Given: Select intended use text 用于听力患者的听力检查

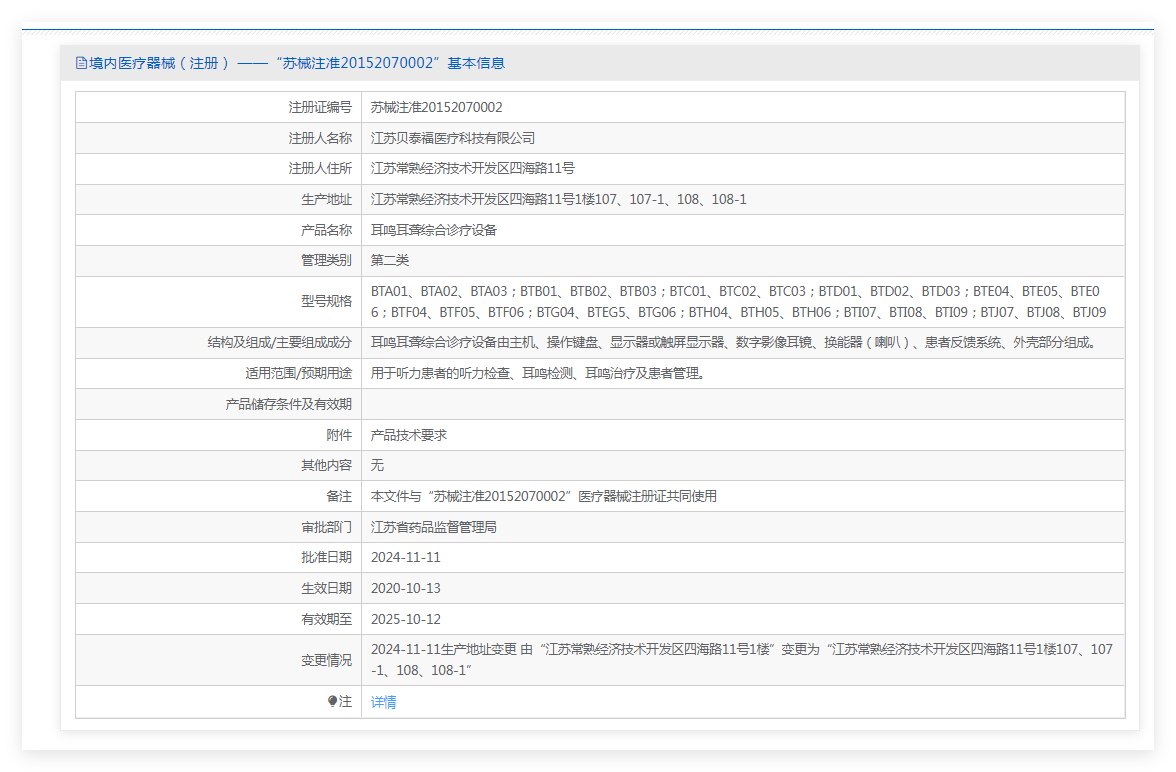Looking at the screenshot, I should [x=539, y=373].
